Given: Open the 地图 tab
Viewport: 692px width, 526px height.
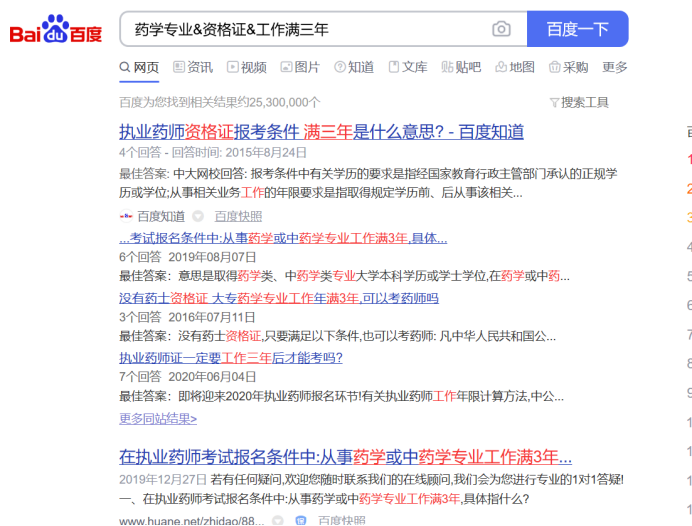Looking at the screenshot, I should (x=515, y=68).
